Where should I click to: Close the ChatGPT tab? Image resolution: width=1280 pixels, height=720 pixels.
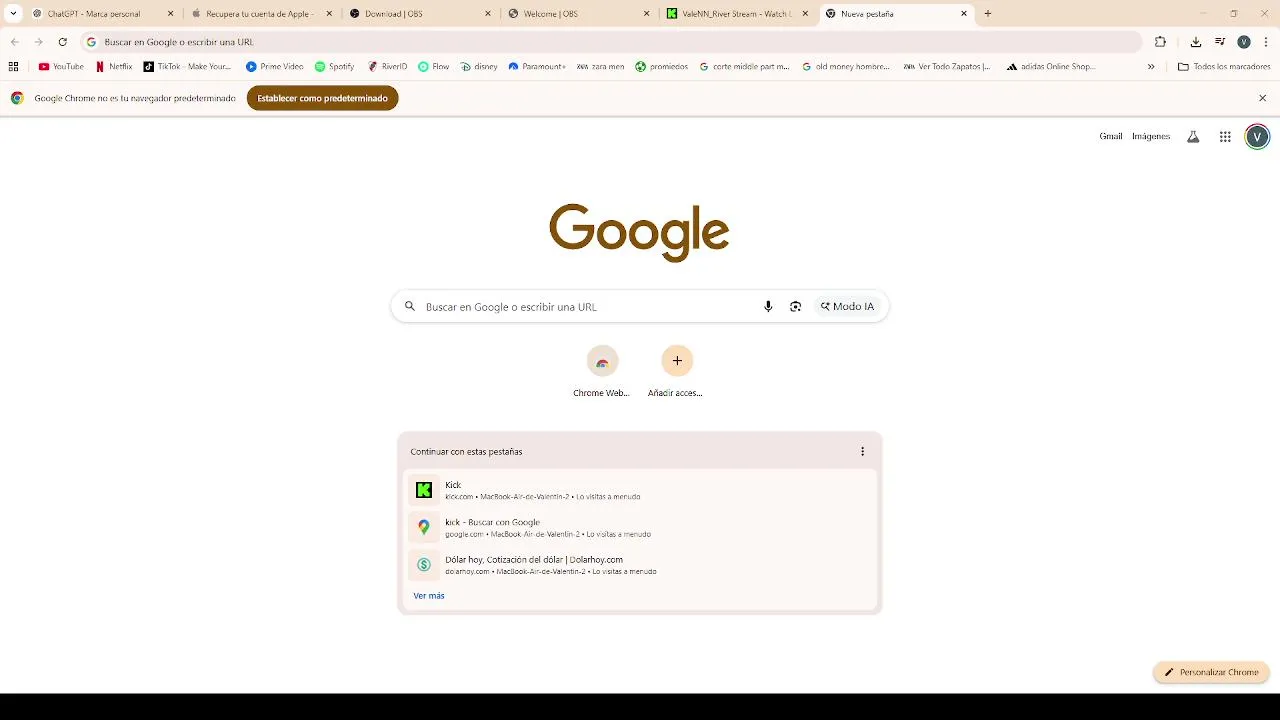pyautogui.click(x=170, y=14)
